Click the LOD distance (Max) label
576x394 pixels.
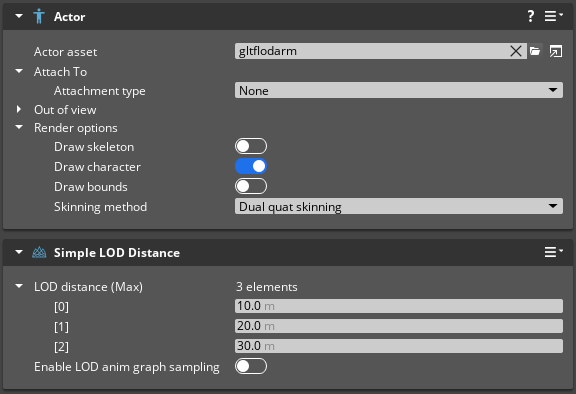[88, 287]
